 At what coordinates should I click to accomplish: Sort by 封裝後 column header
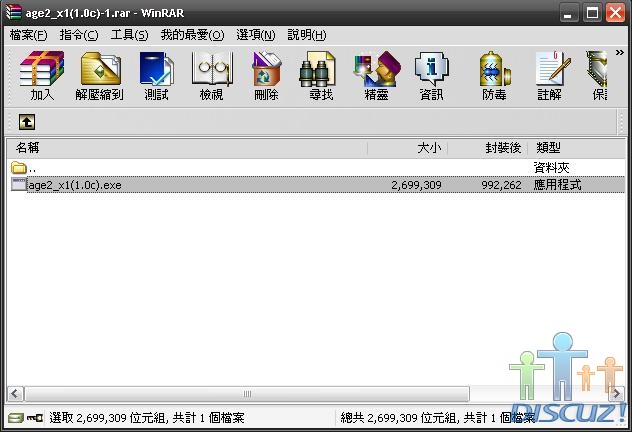click(488, 148)
